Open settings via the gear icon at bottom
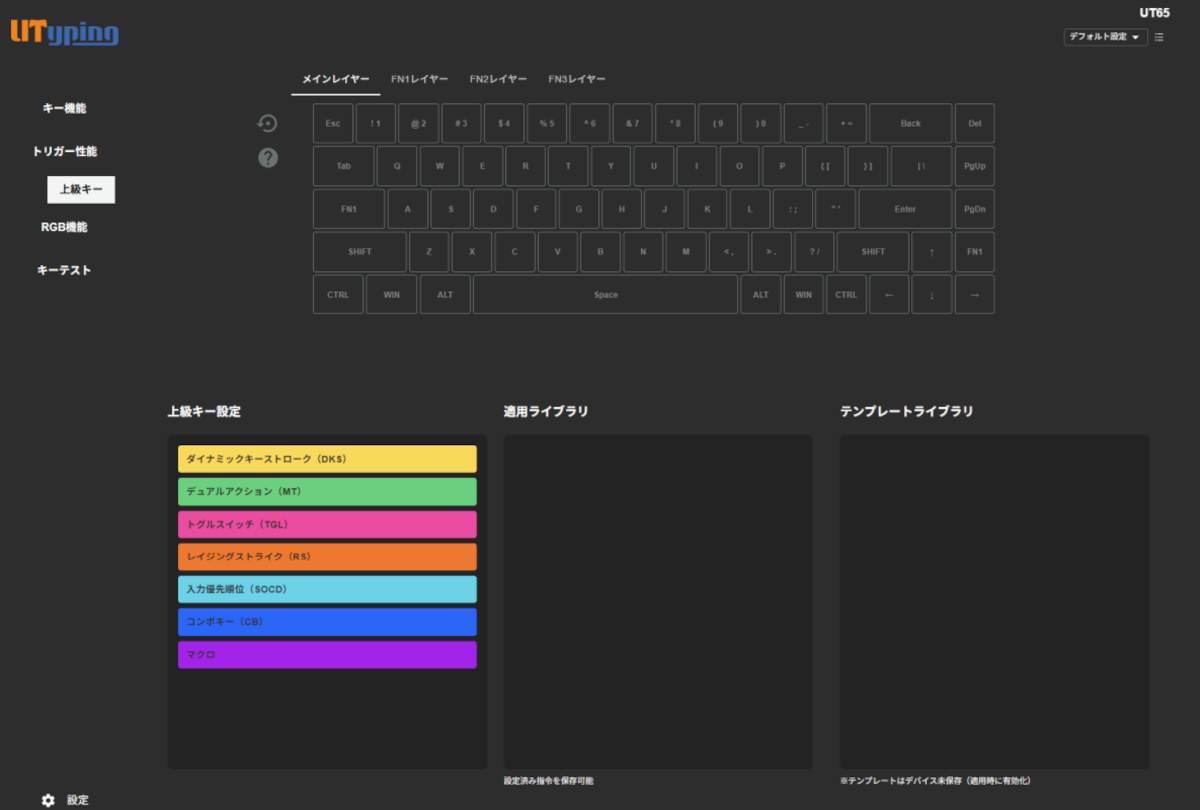1200x810 pixels. (x=48, y=800)
